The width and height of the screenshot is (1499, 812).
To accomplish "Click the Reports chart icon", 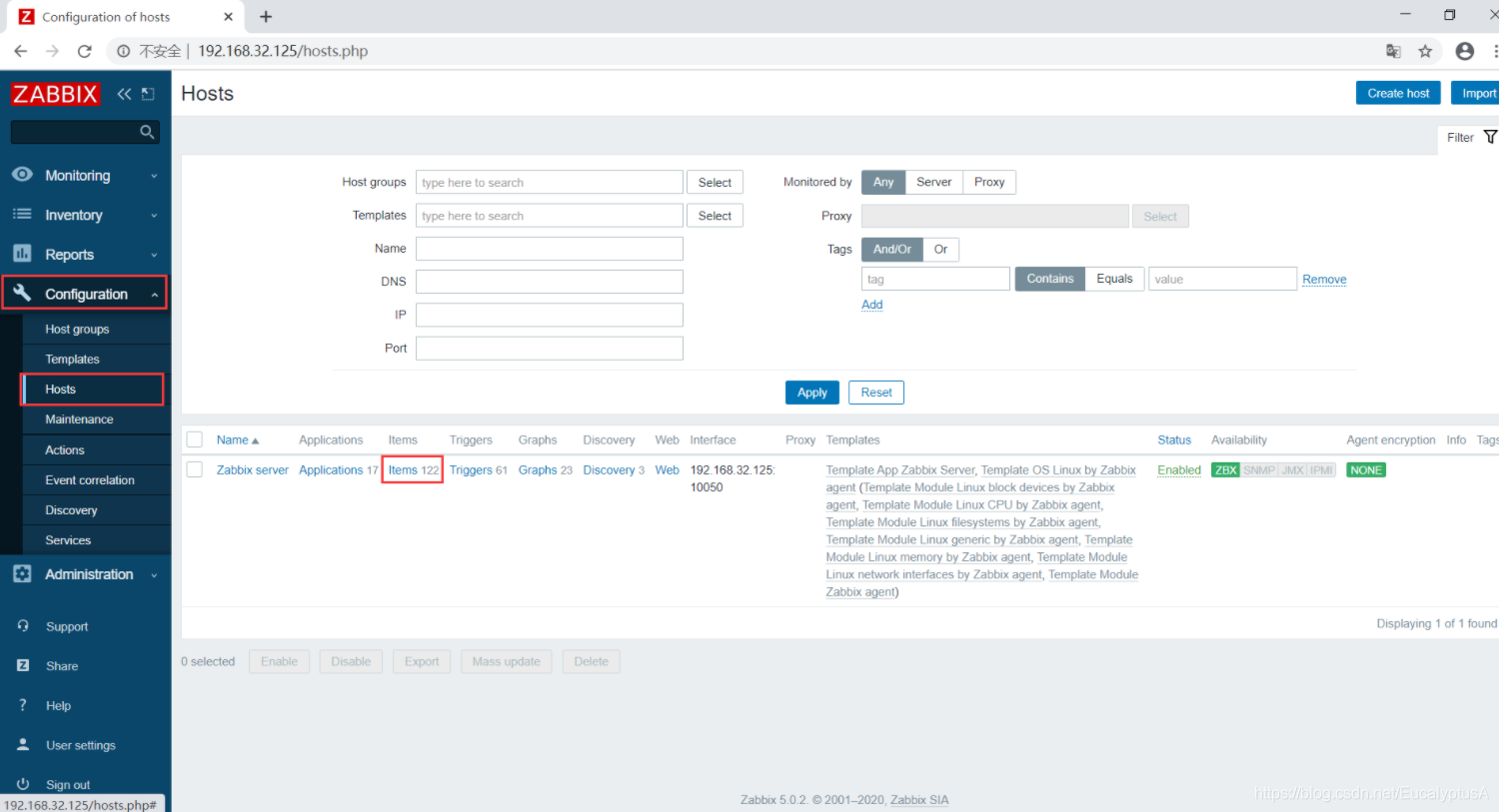I will point(22,254).
